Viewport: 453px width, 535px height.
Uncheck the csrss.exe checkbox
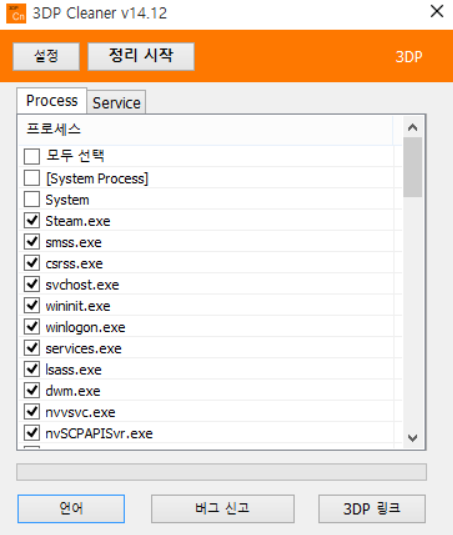click(x=32, y=263)
